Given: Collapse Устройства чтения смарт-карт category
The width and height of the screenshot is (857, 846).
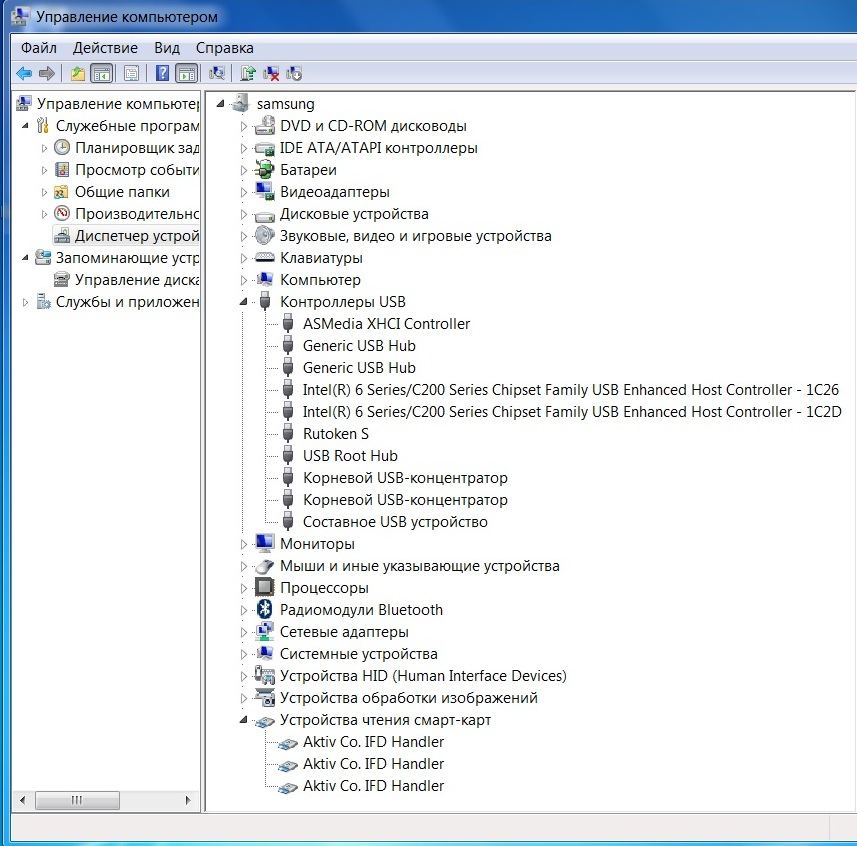Looking at the screenshot, I should tap(243, 720).
